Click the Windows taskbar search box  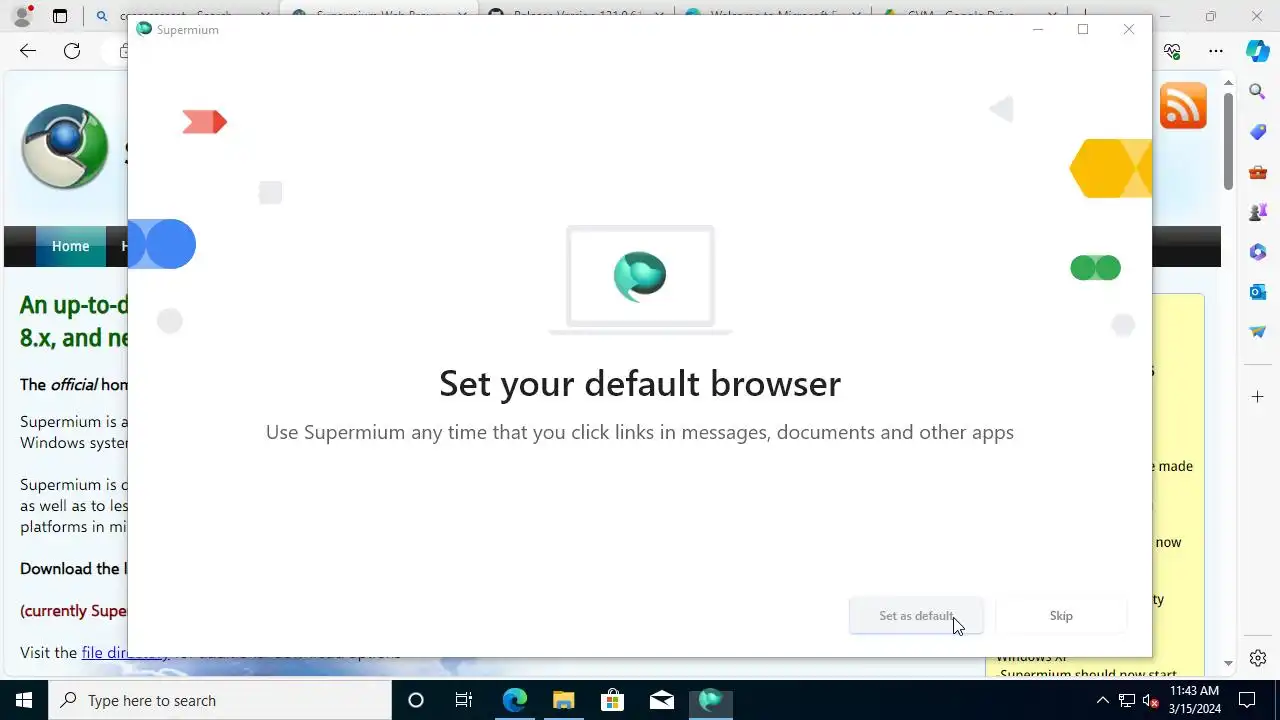pyautogui.click(x=219, y=700)
